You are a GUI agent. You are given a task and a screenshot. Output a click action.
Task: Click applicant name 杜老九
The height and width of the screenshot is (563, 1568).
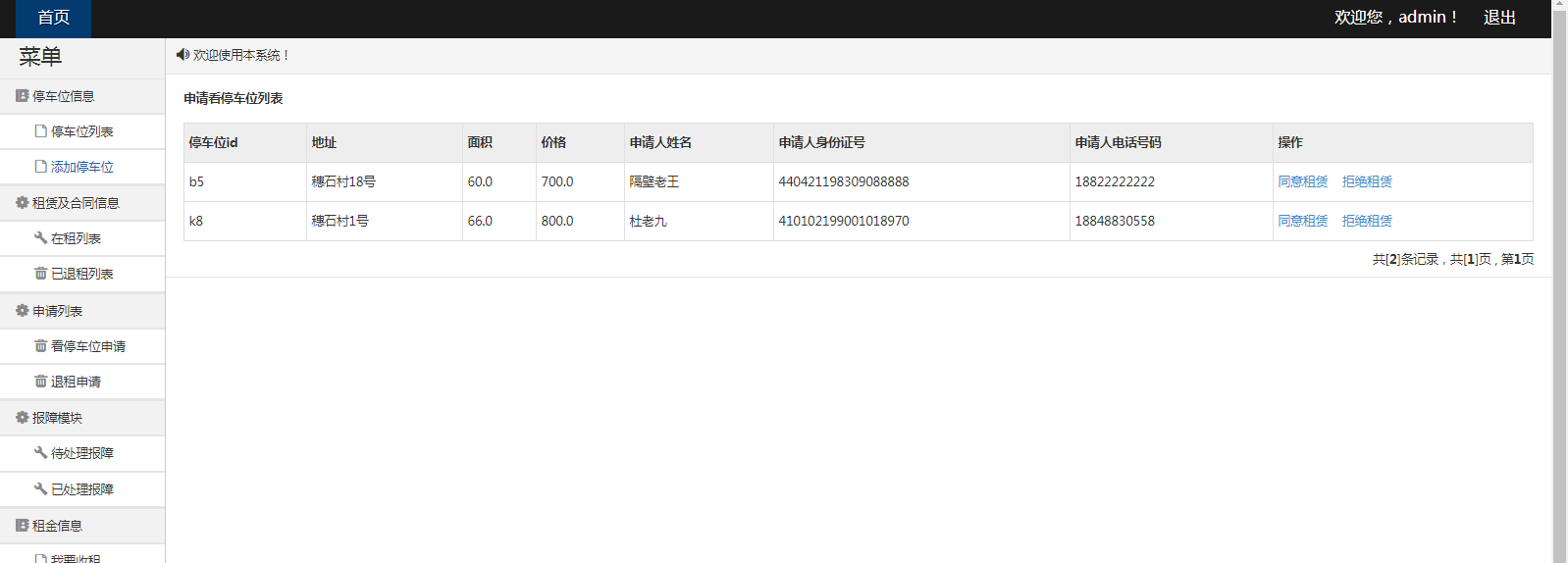pyautogui.click(x=648, y=222)
